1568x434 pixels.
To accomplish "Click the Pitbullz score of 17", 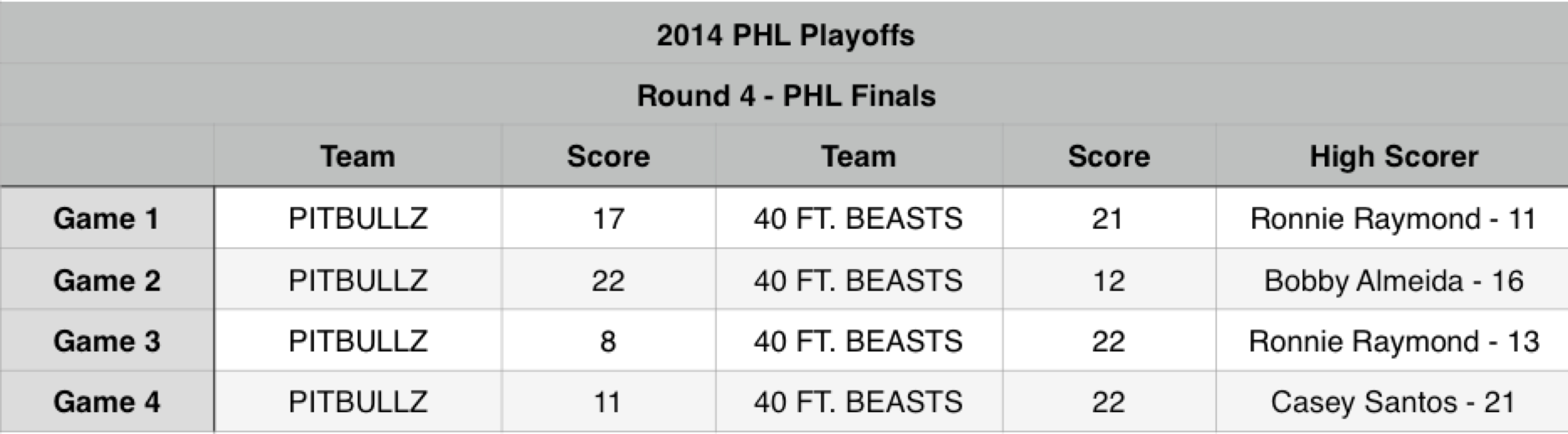I will pos(608,219).
